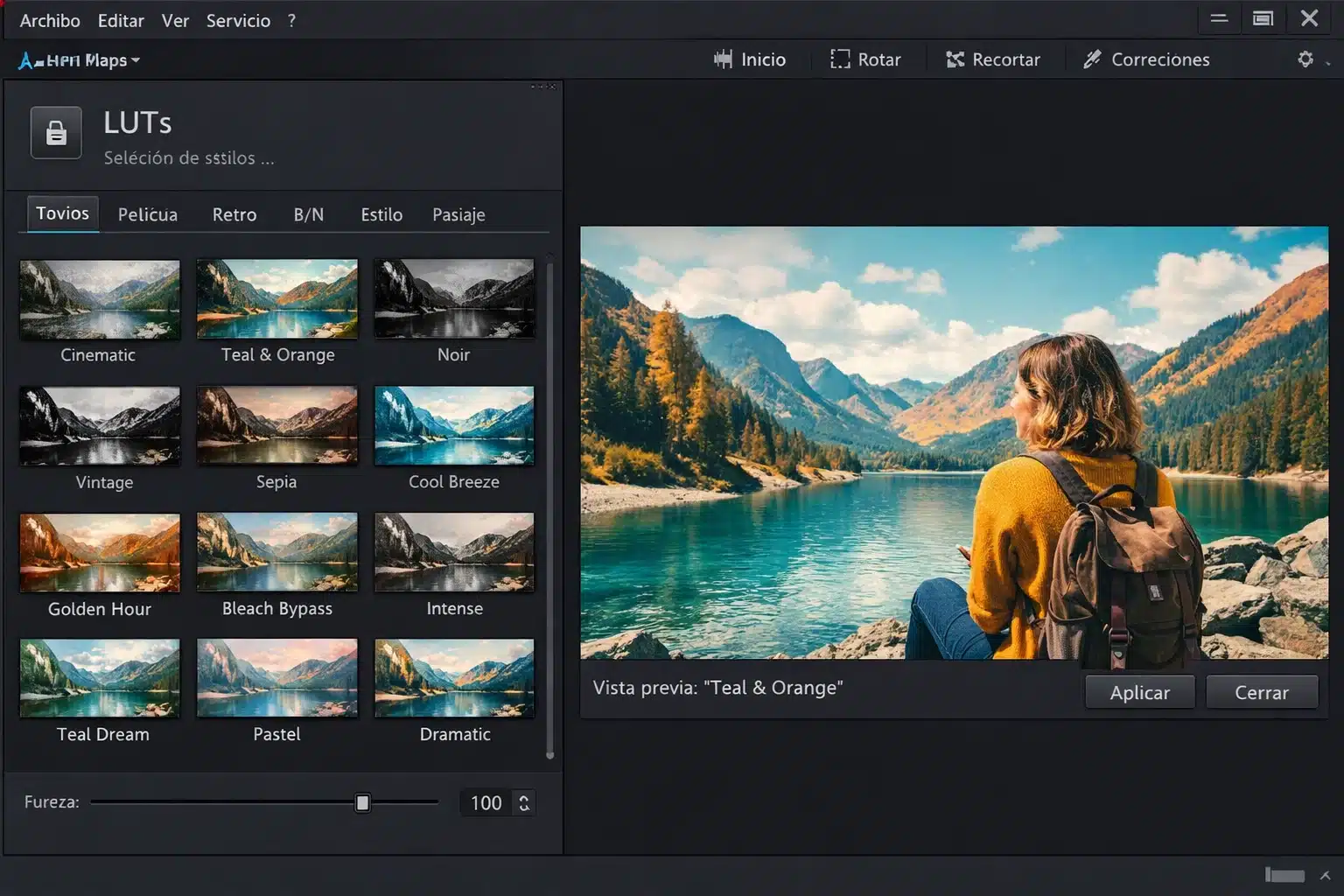Click the LUTs lock icon
Image resolution: width=1344 pixels, height=896 pixels.
coord(56,133)
